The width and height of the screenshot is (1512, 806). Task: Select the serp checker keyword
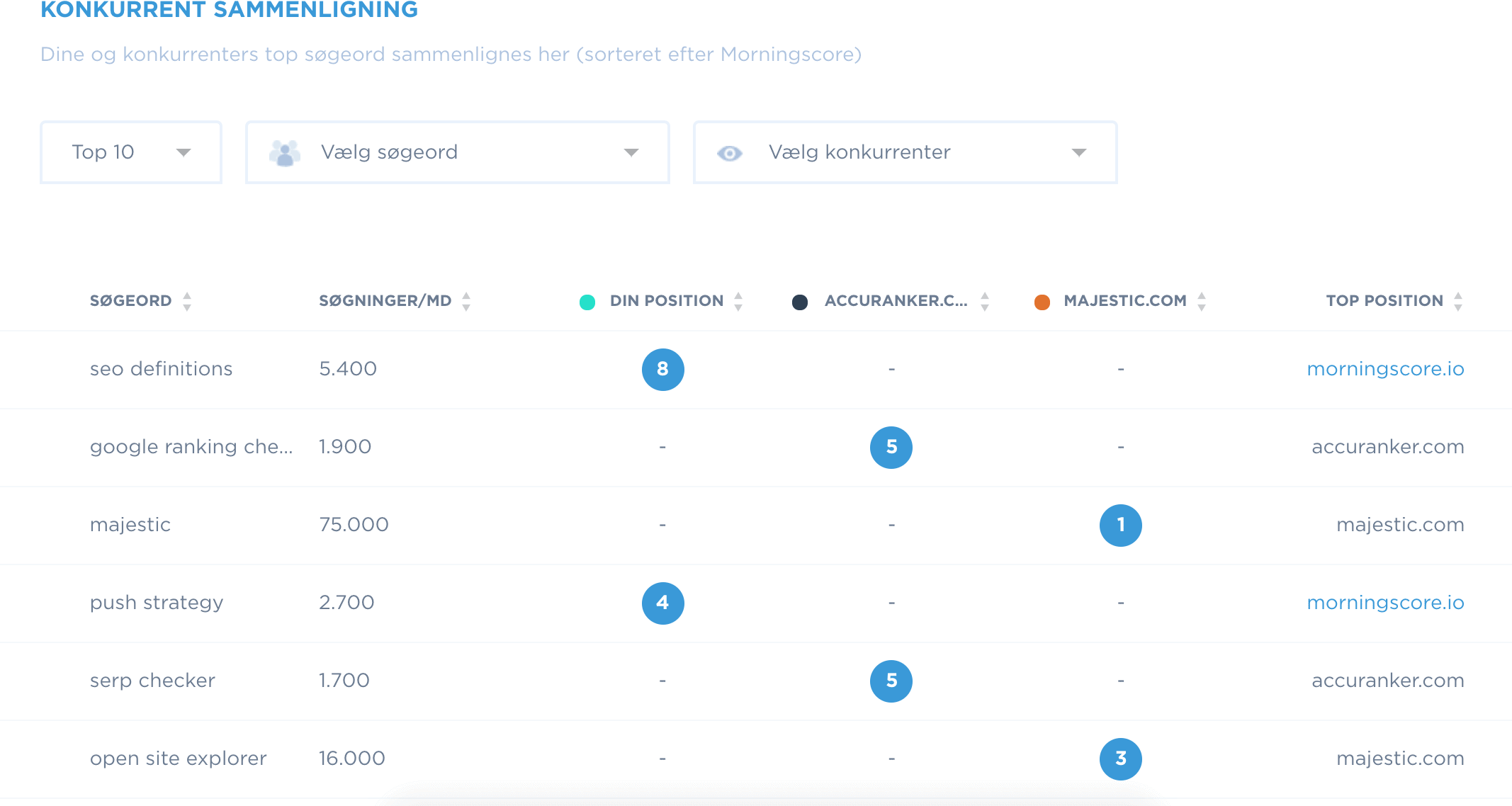(x=152, y=681)
